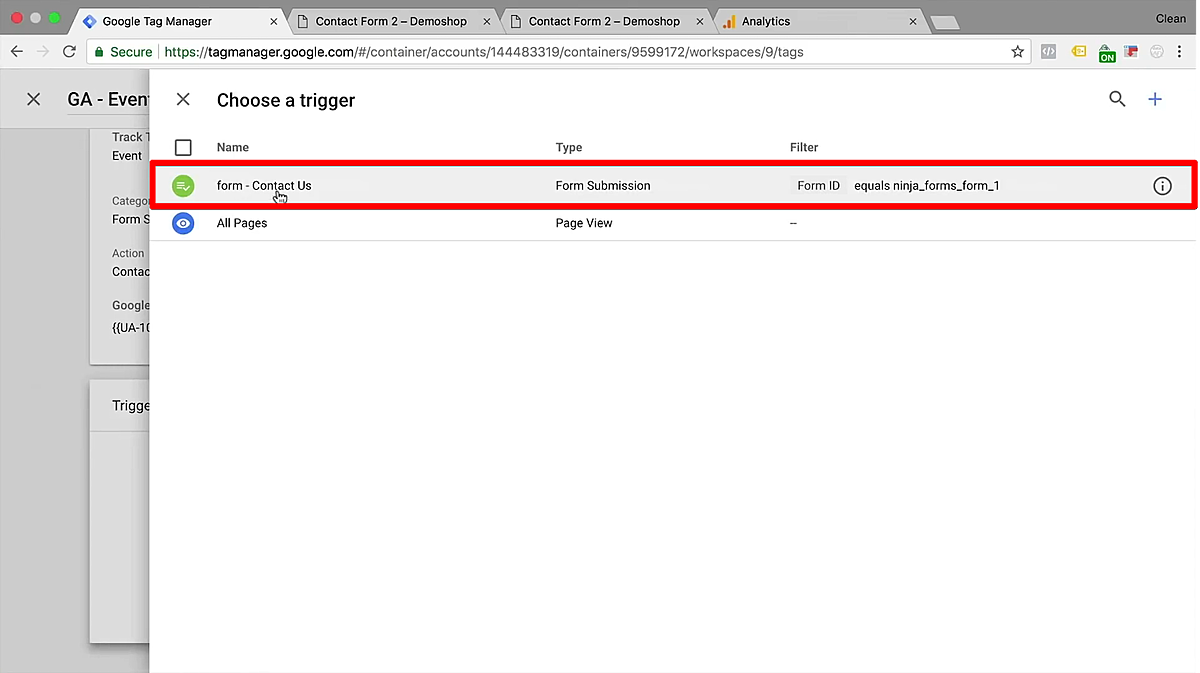Viewport: 1200px width, 673px height.
Task: Click the GA - Event tag name field
Action: (x=108, y=100)
